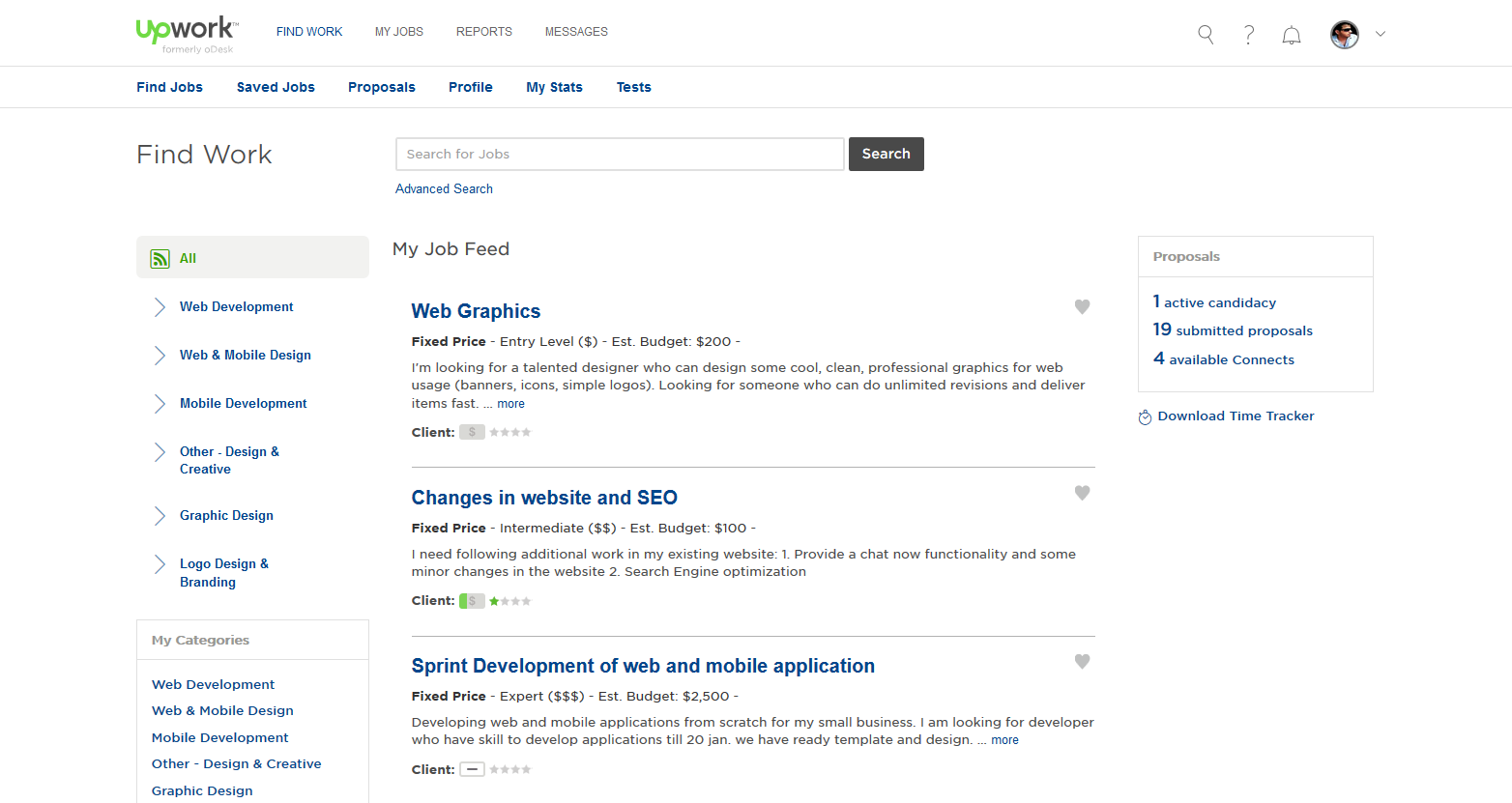Click the star rating under the SEO job

(x=509, y=600)
